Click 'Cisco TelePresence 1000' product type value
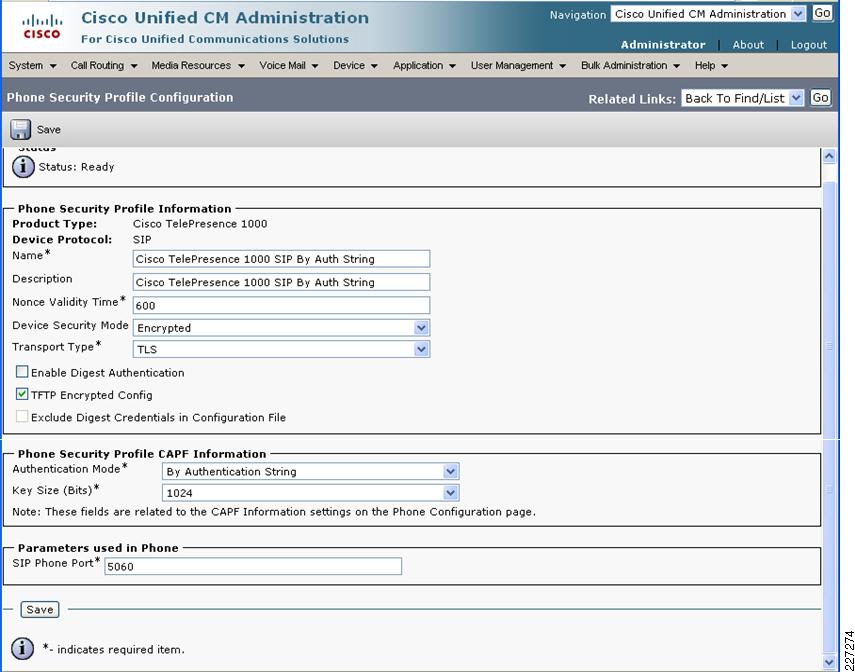Image resolution: width=855 pixels, height=672 pixels. (x=200, y=224)
